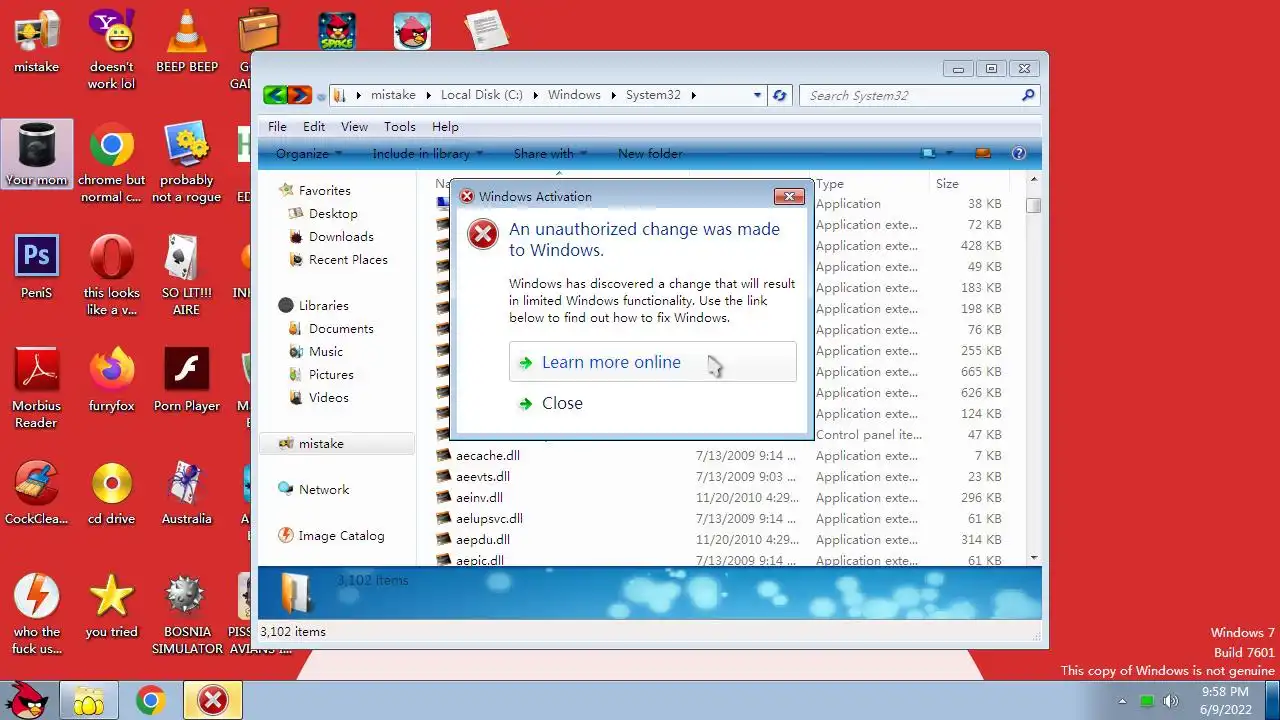Select the 'cd drive' desktop icon
1280x720 pixels.
(111, 493)
